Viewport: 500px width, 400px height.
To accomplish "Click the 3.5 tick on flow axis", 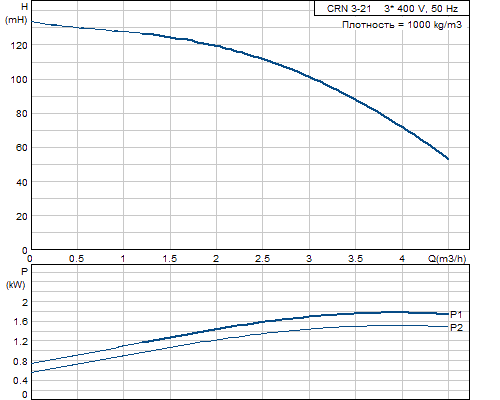I will click(x=355, y=259).
